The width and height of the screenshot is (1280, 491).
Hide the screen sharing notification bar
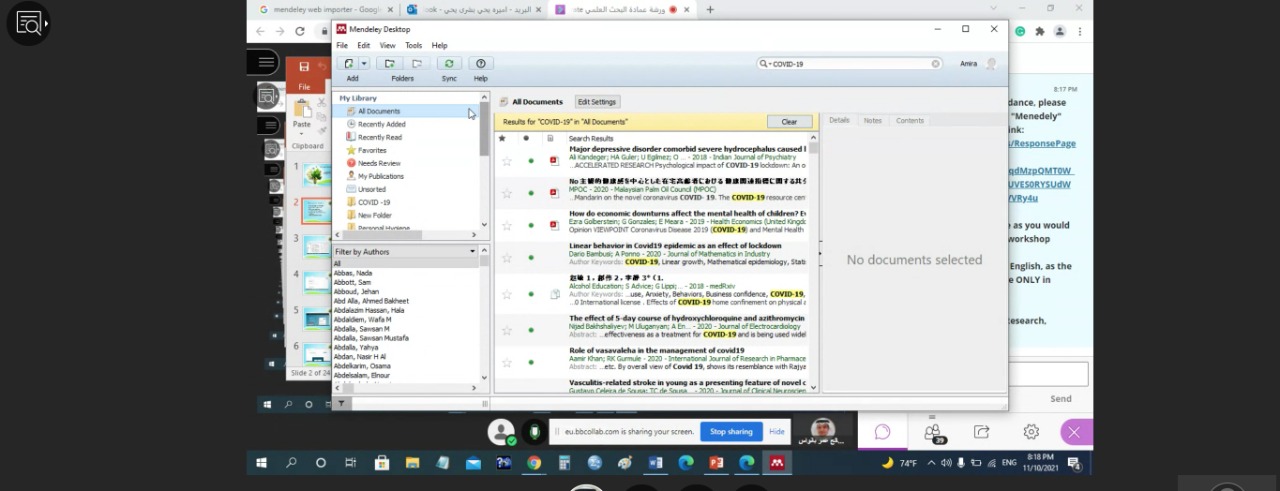(x=777, y=431)
